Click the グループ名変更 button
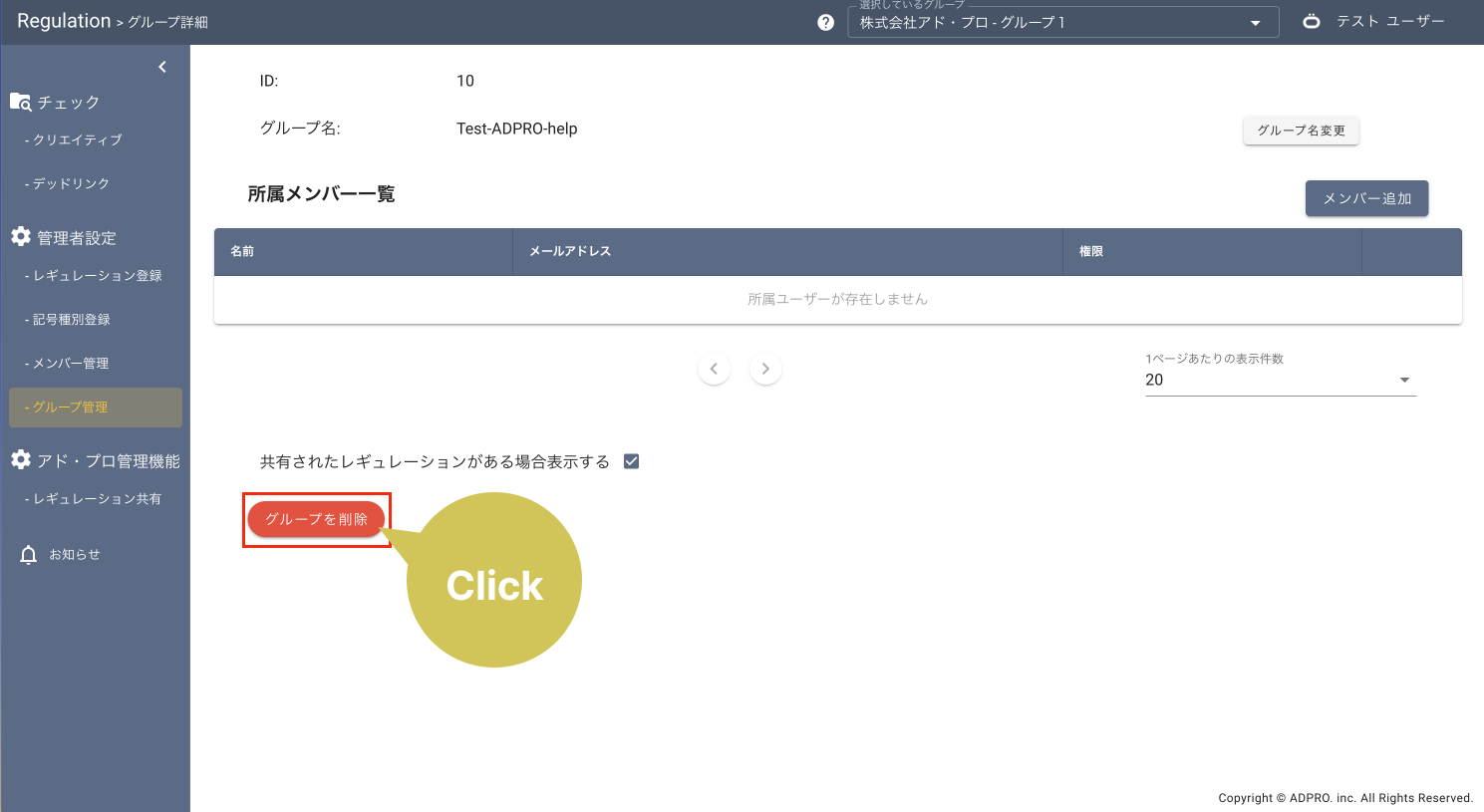 tap(1301, 131)
